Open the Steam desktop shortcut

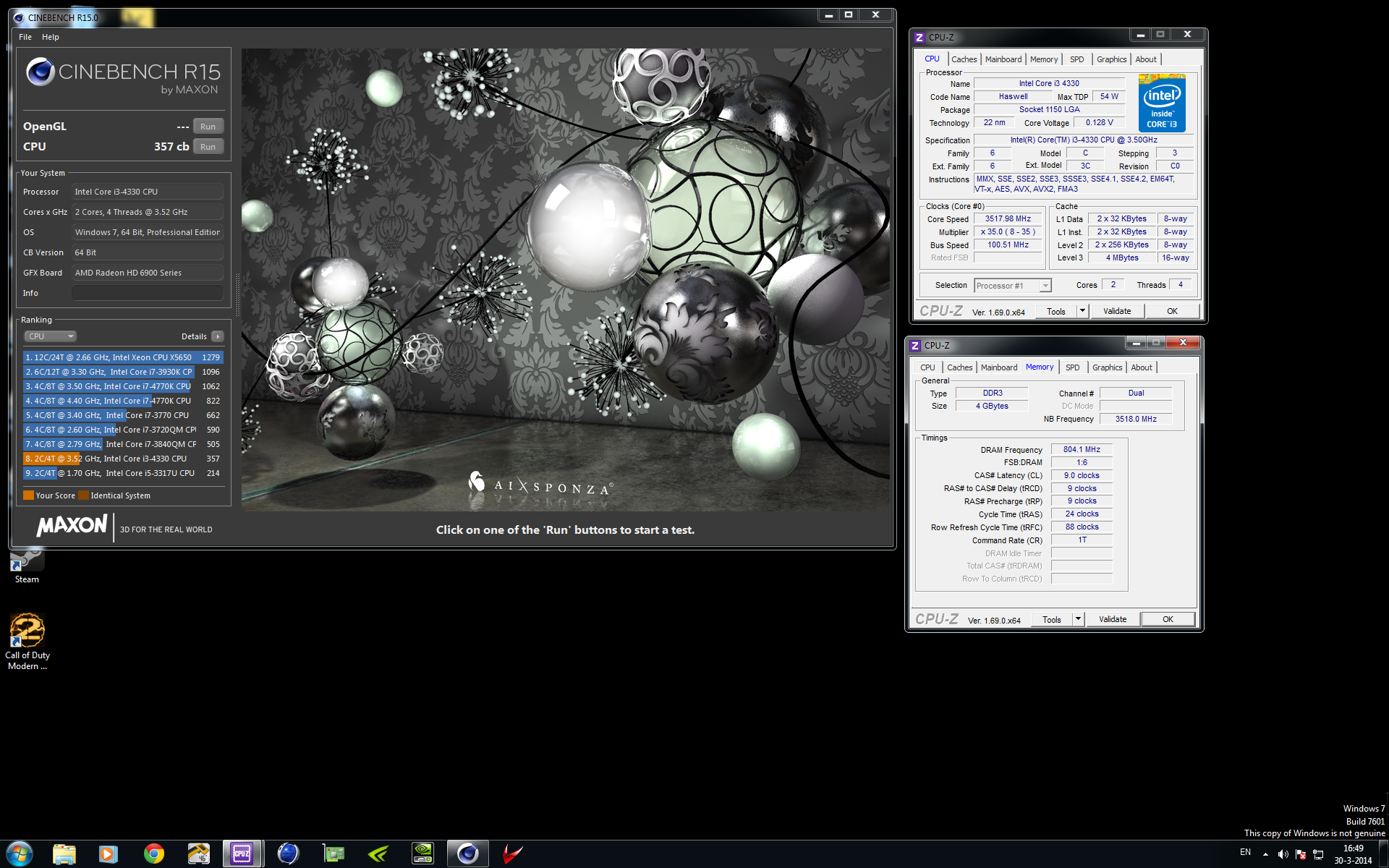(x=27, y=566)
